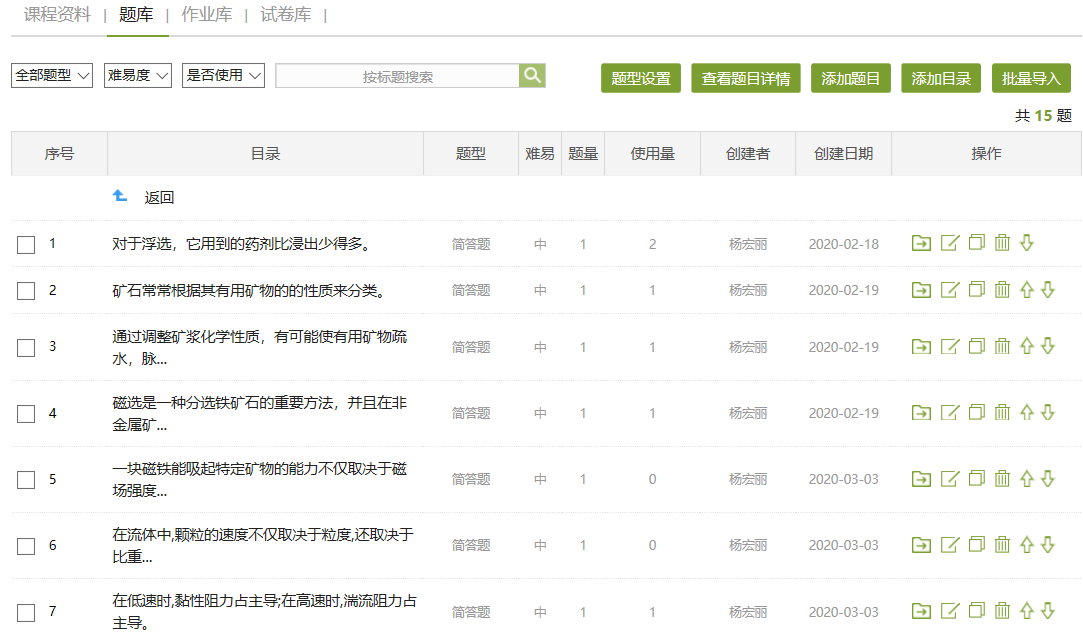Open the 试卷库 tab
The width and height of the screenshot is (1083, 634).
[x=285, y=15]
